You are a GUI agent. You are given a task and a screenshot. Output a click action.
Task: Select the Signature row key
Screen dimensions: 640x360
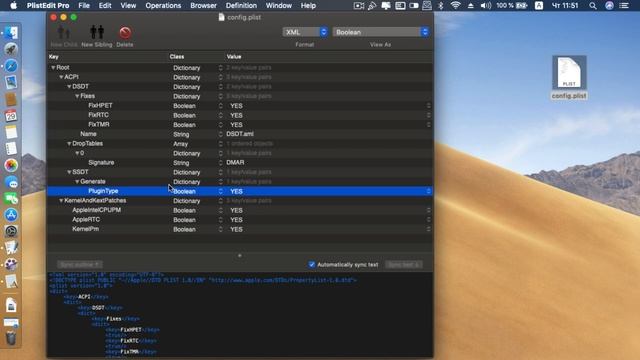[x=101, y=162]
